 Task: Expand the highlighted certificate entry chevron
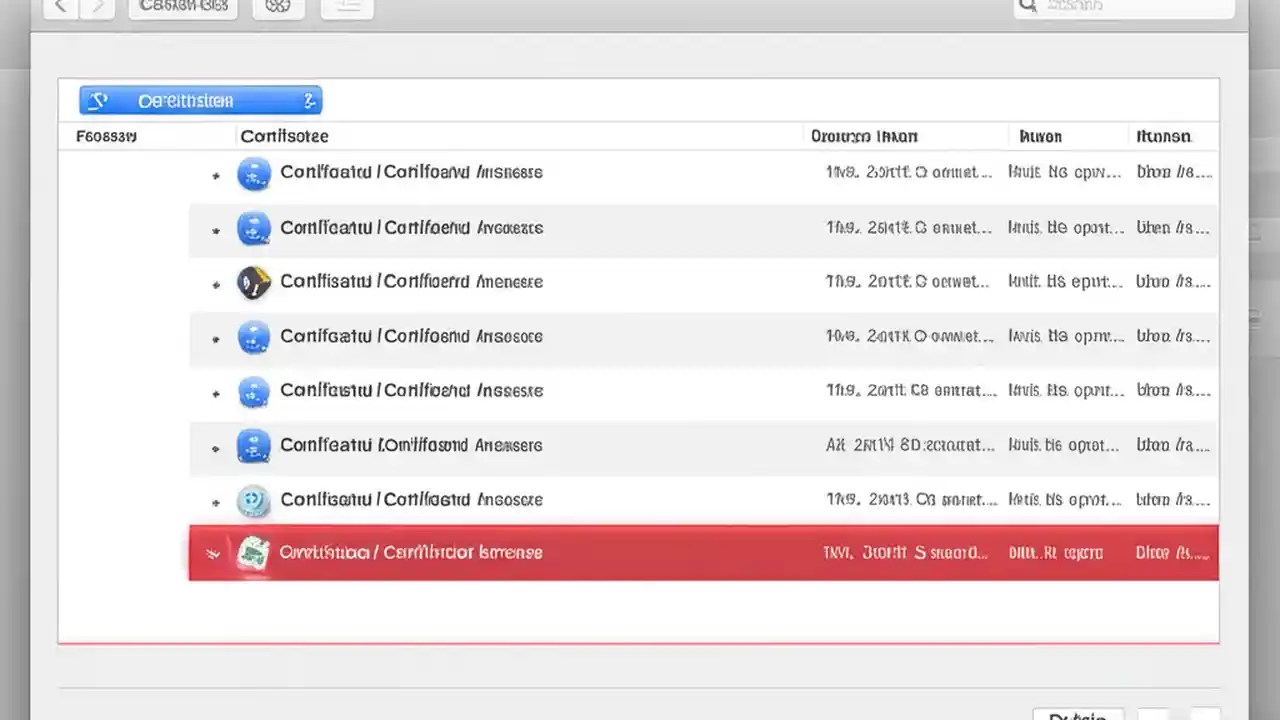pyautogui.click(x=212, y=552)
